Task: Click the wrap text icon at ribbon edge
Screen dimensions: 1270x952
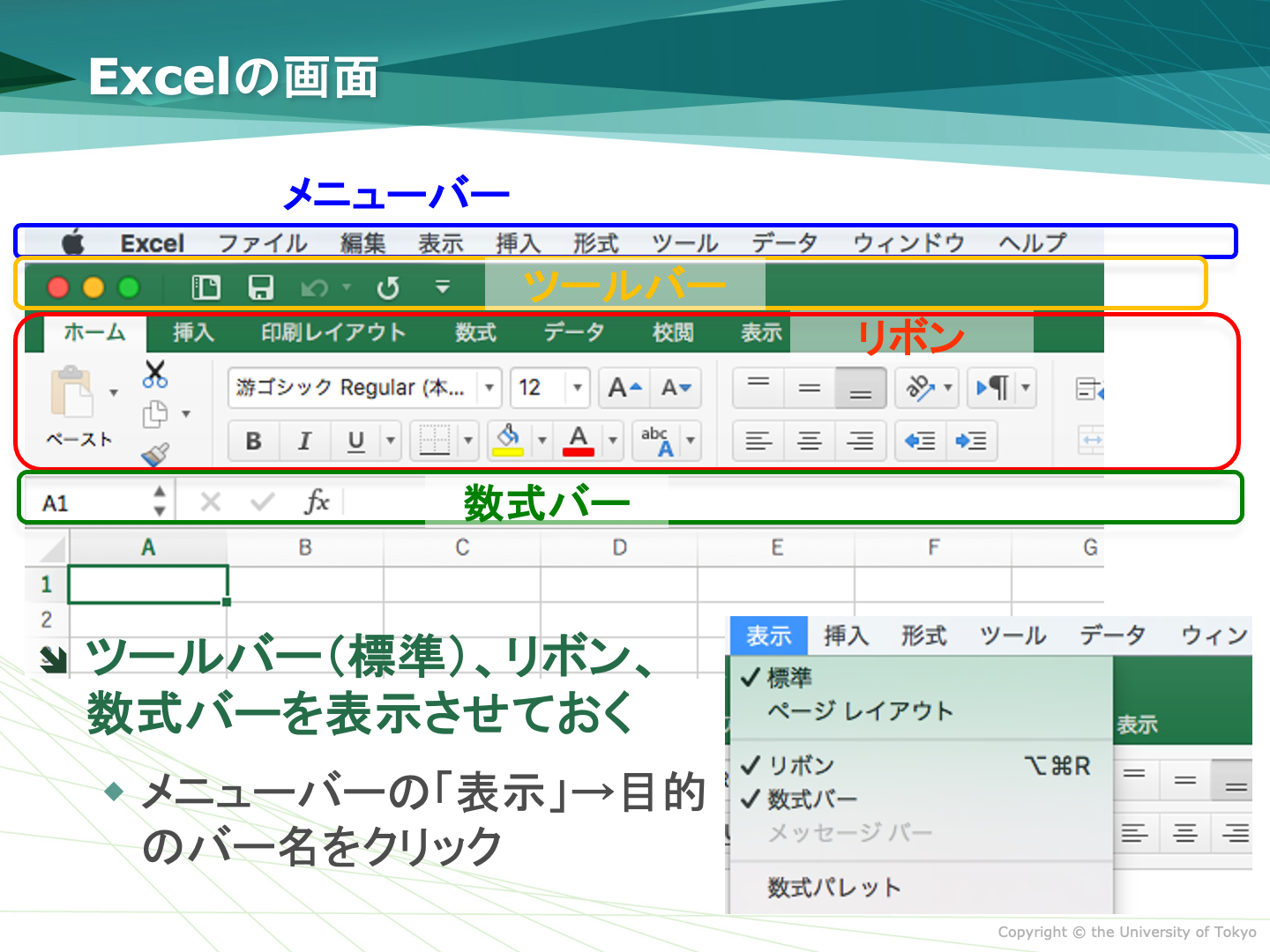Action: point(1090,388)
